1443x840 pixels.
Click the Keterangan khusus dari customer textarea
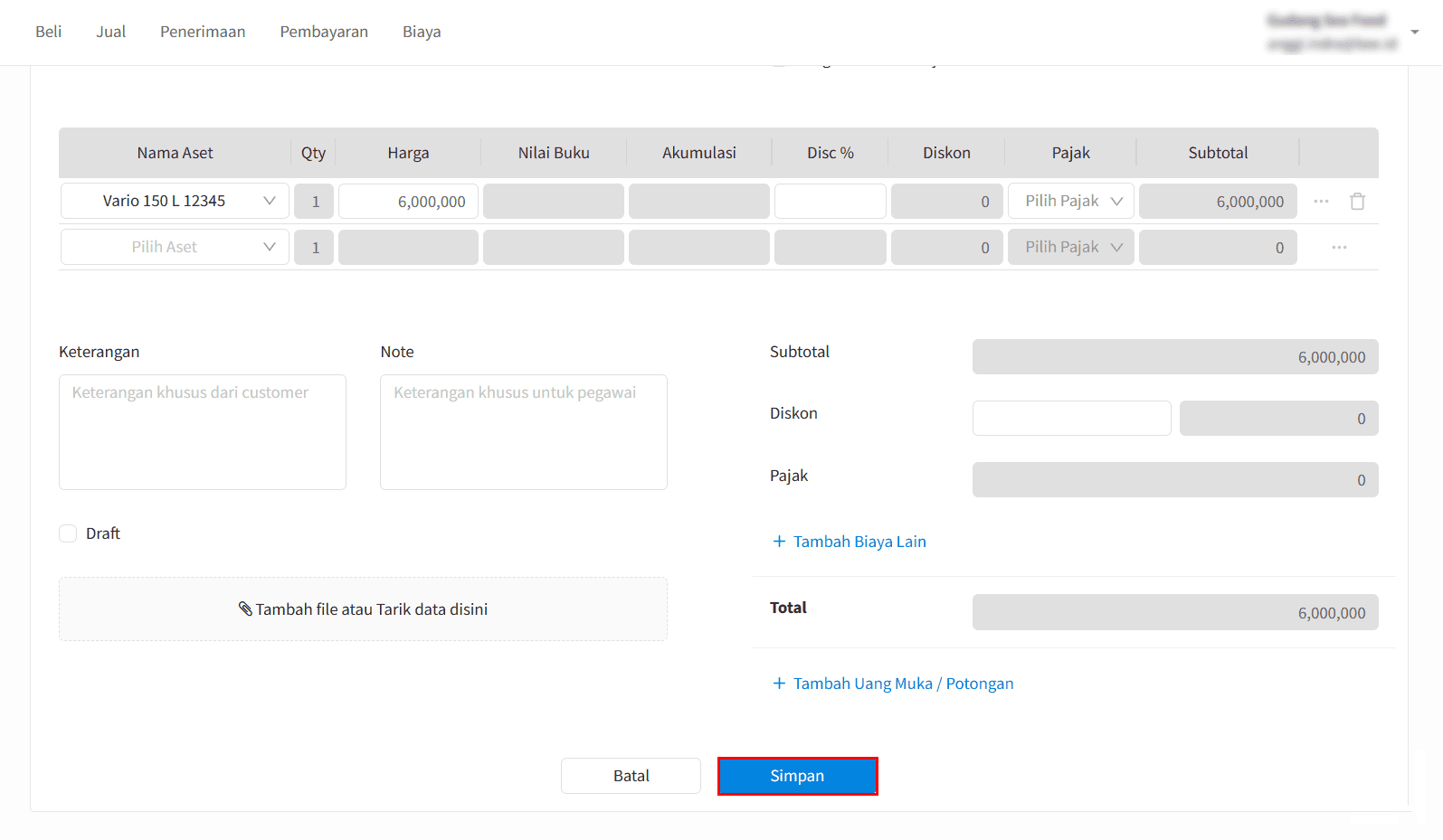(x=203, y=432)
